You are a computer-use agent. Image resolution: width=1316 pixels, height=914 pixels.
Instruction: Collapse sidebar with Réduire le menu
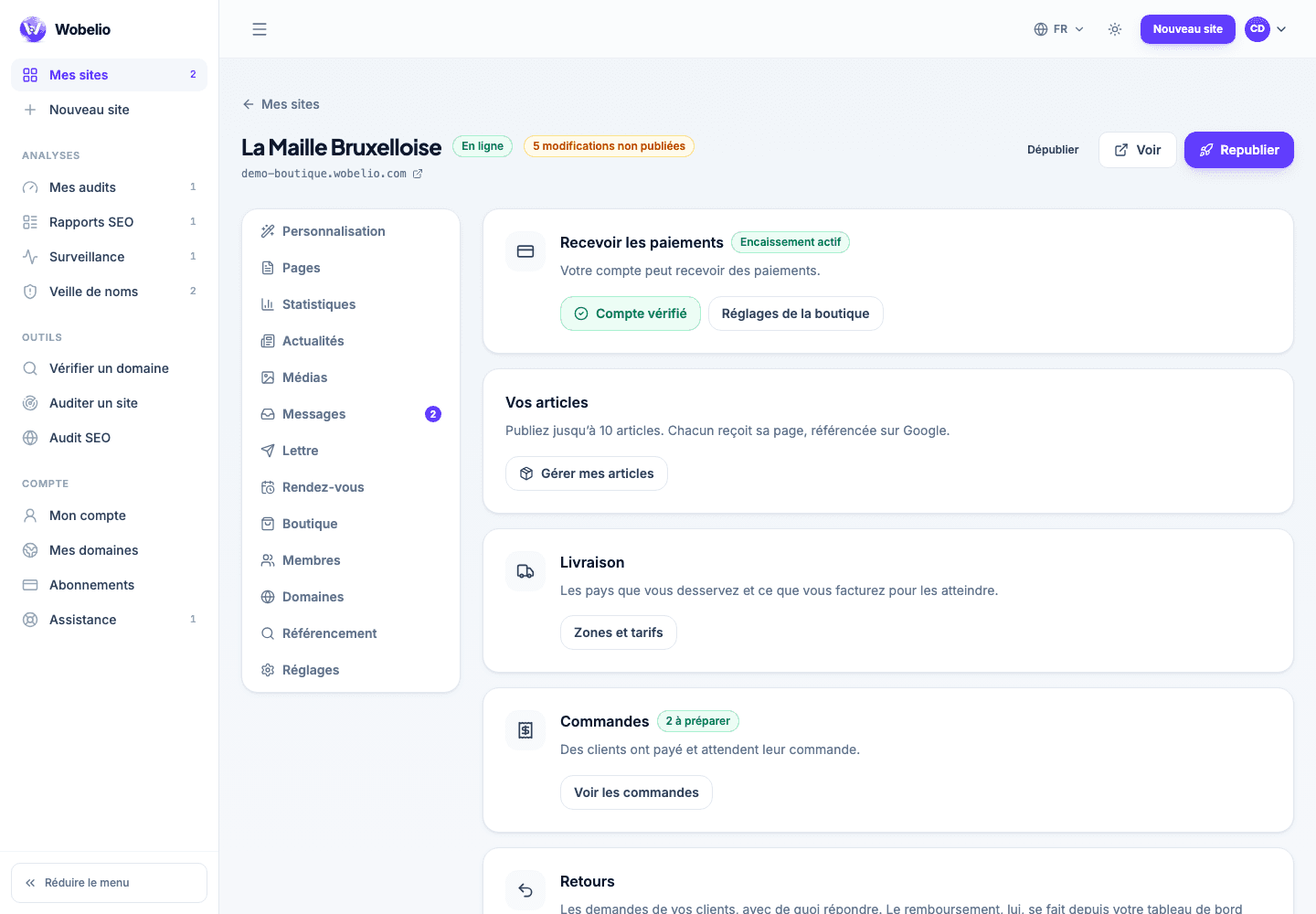click(109, 883)
